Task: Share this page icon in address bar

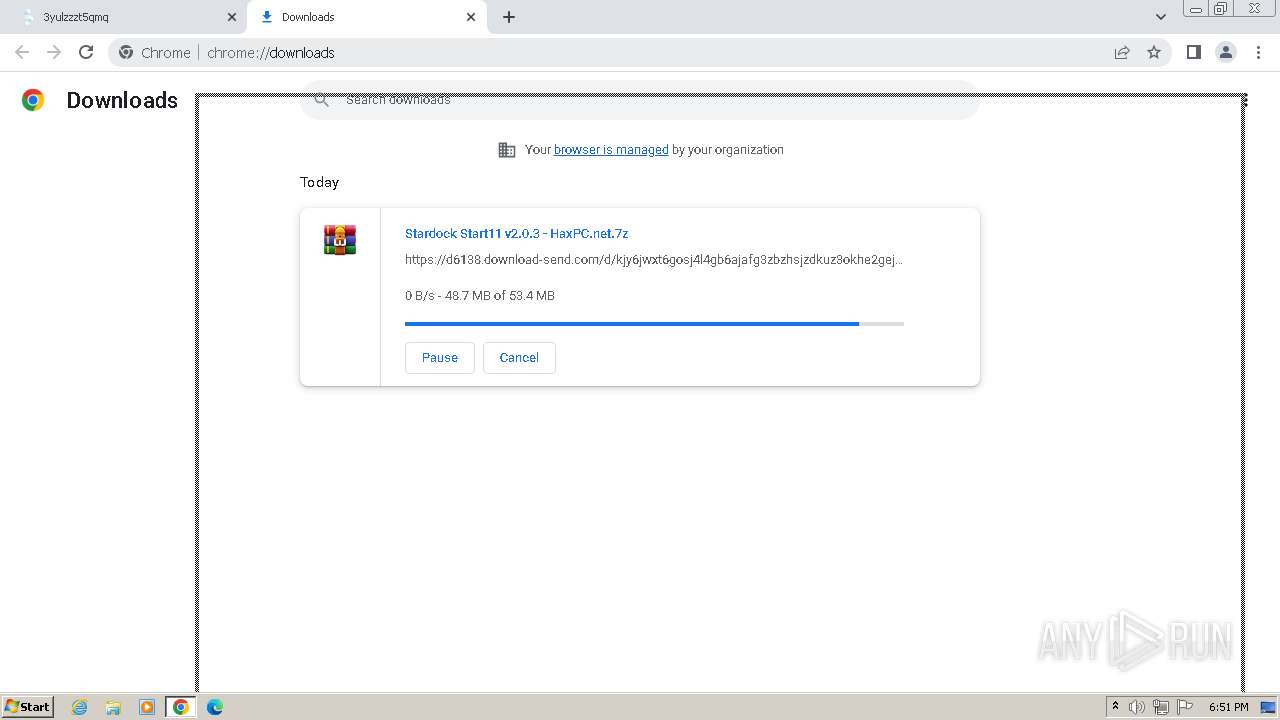Action: click(x=1122, y=52)
